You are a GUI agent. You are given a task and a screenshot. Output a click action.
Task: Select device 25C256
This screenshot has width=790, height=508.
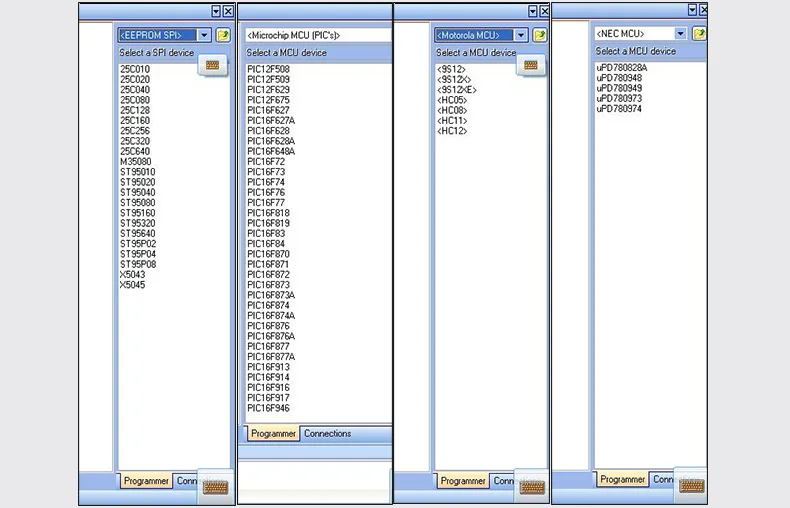135,131
